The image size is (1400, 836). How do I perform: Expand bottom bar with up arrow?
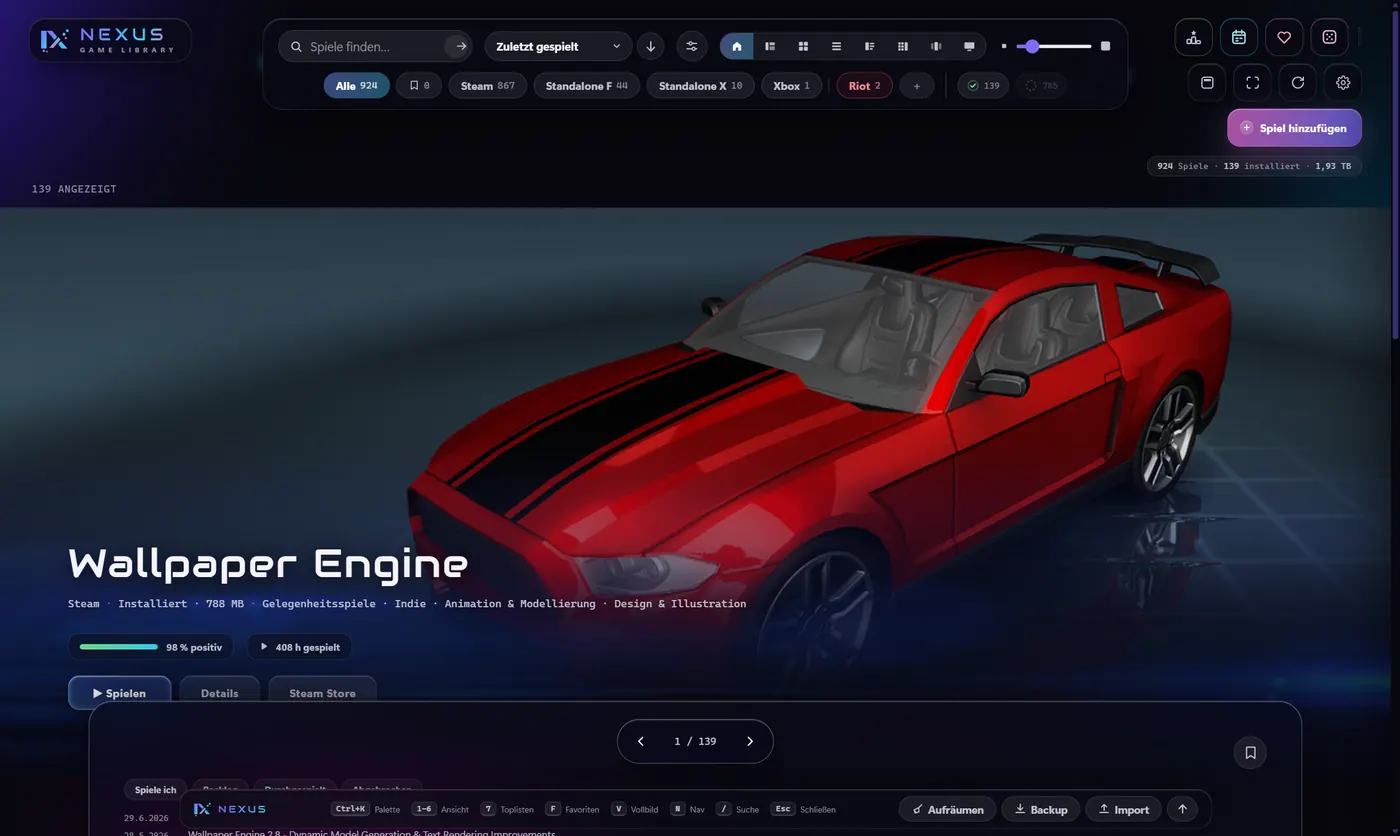pyautogui.click(x=1182, y=809)
